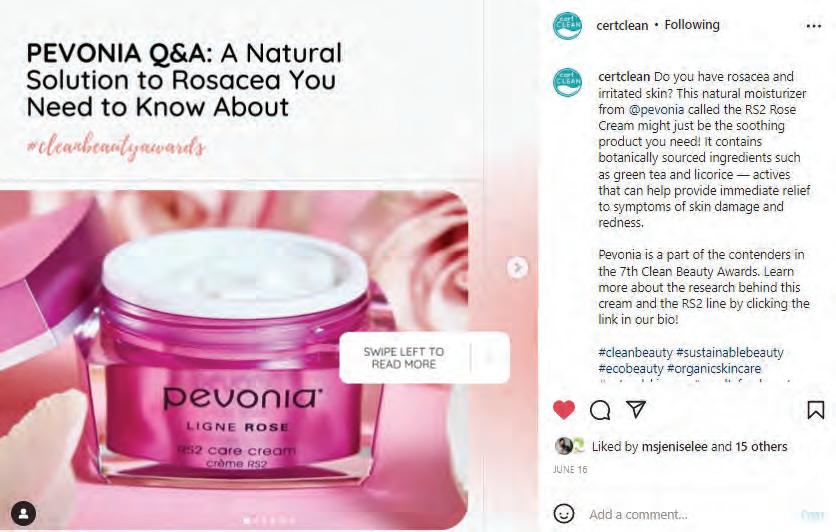
Task: Show the 15 others who liked
Action: point(761,446)
